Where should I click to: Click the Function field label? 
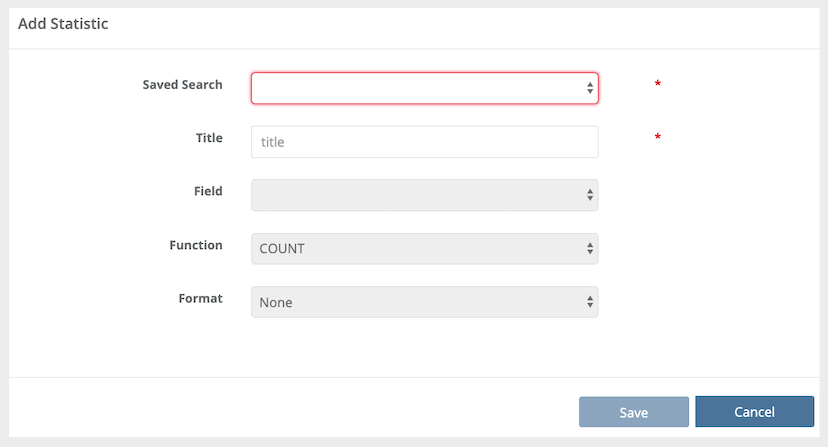point(196,245)
